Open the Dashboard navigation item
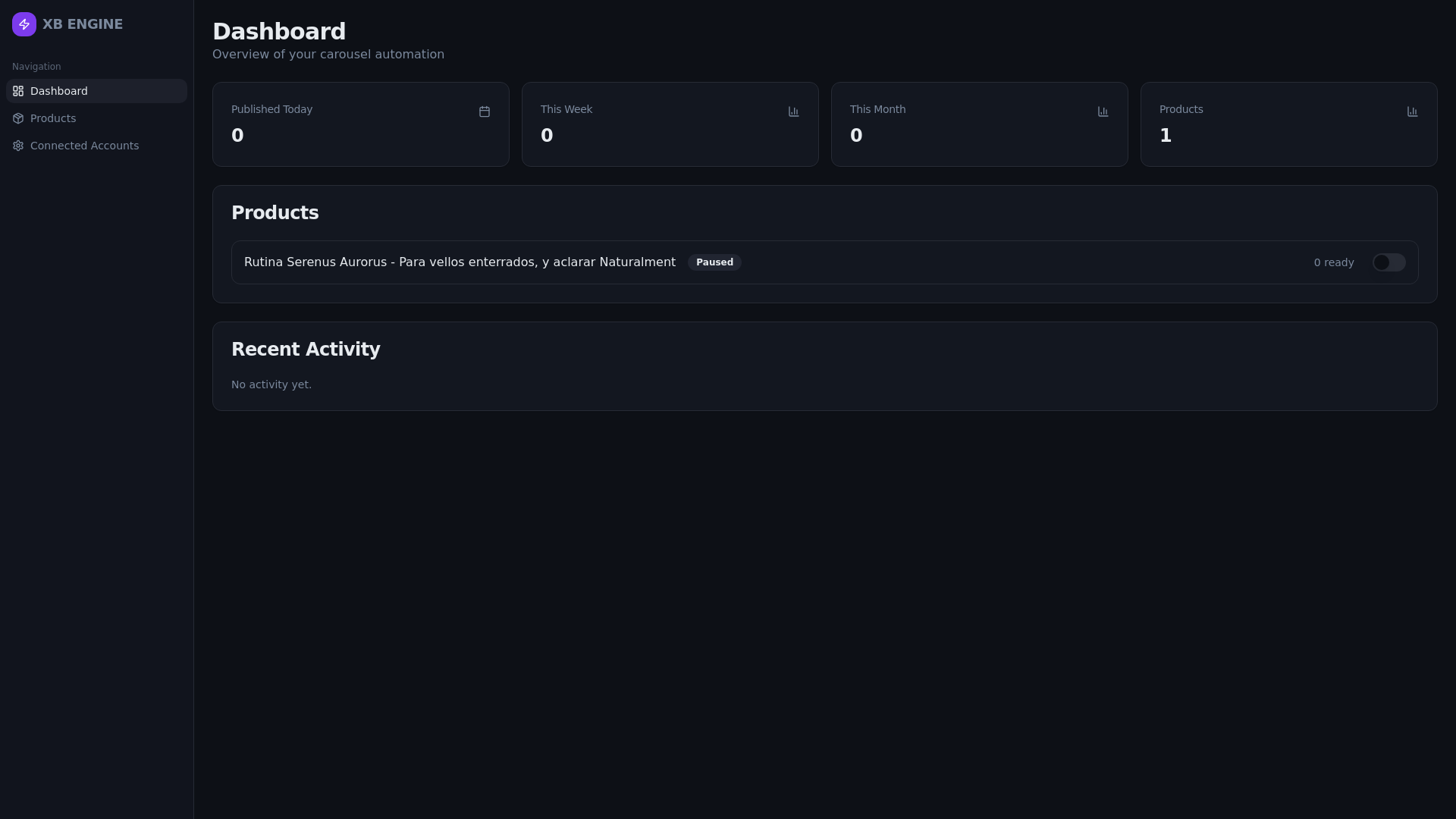This screenshot has height=819, width=1456. coord(96,91)
